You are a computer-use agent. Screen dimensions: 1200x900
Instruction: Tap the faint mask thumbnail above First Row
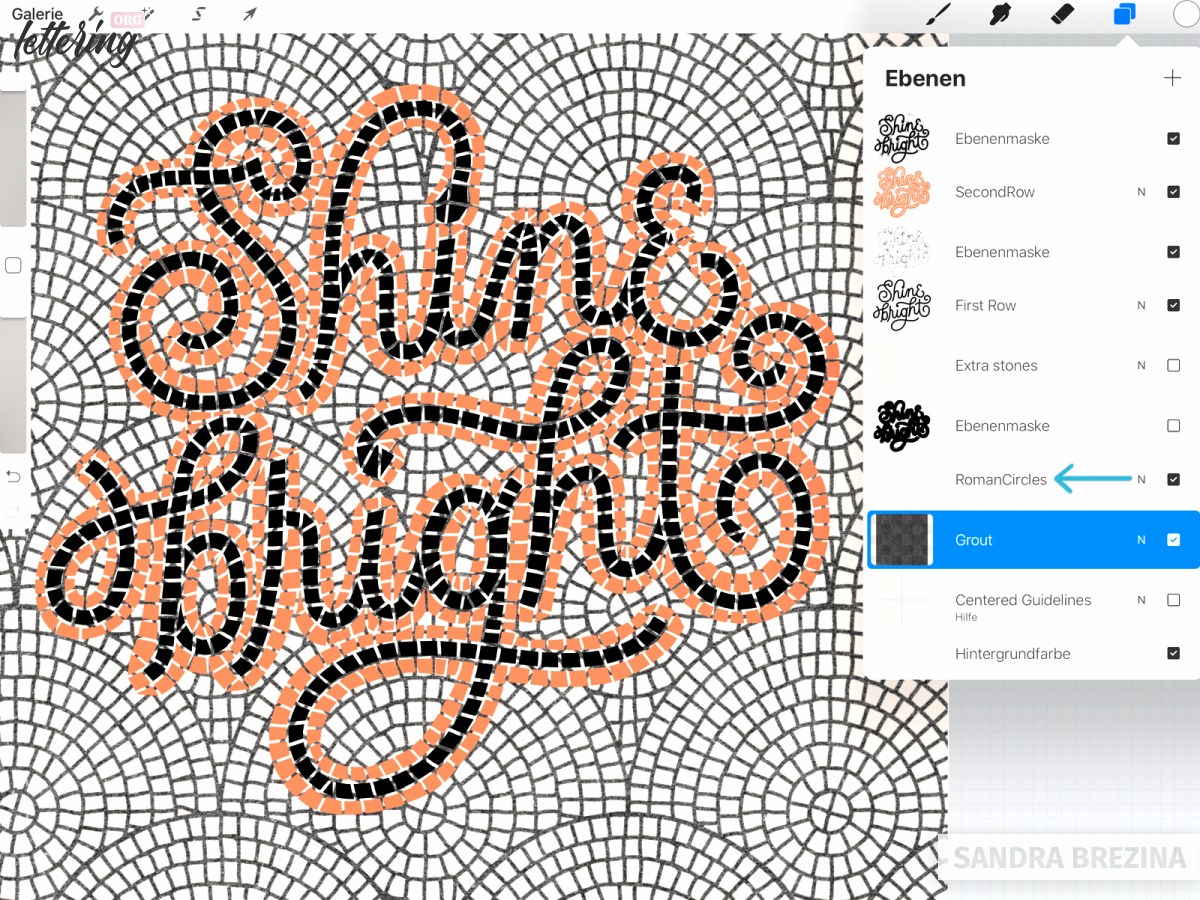tap(902, 252)
